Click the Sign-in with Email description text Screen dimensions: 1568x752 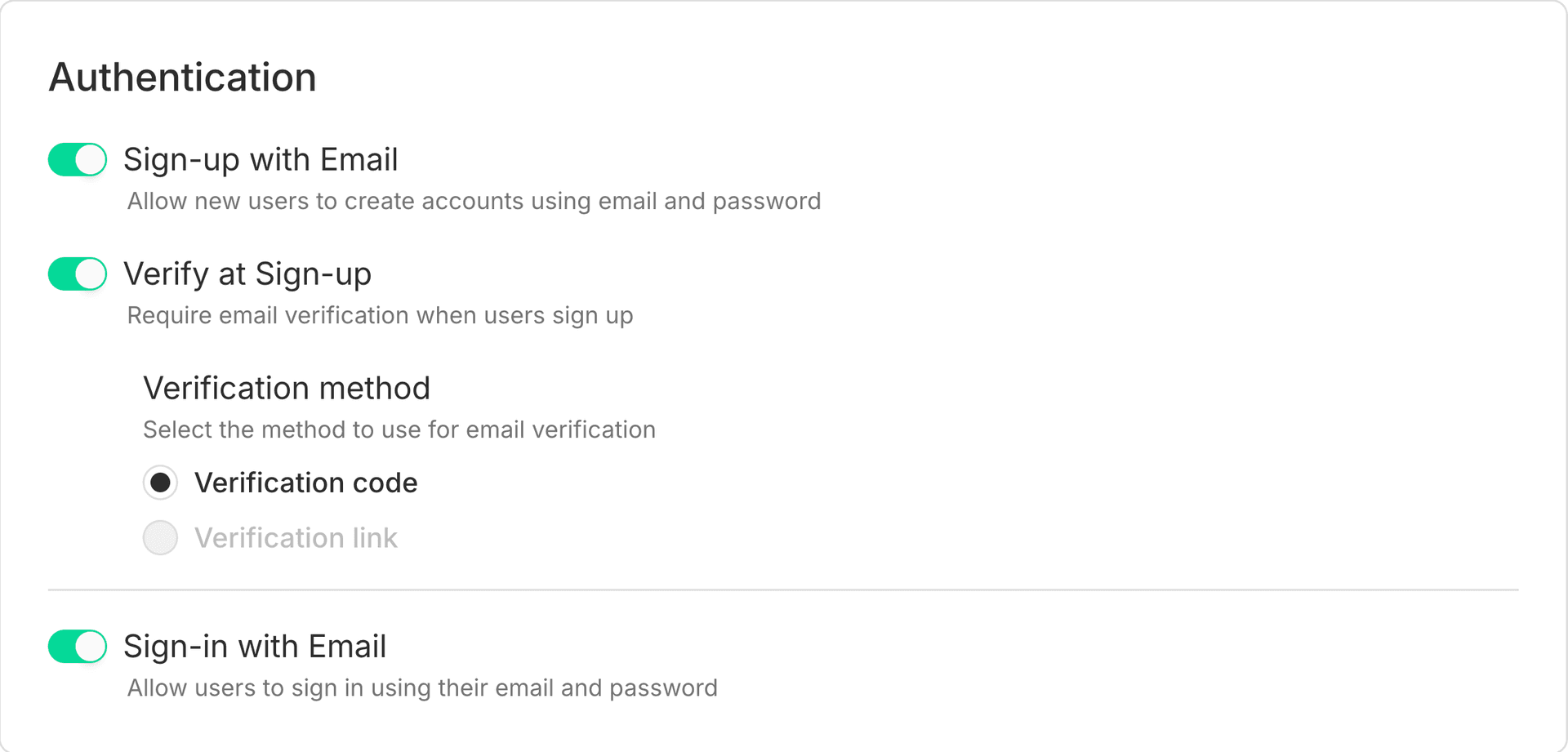pos(422,687)
